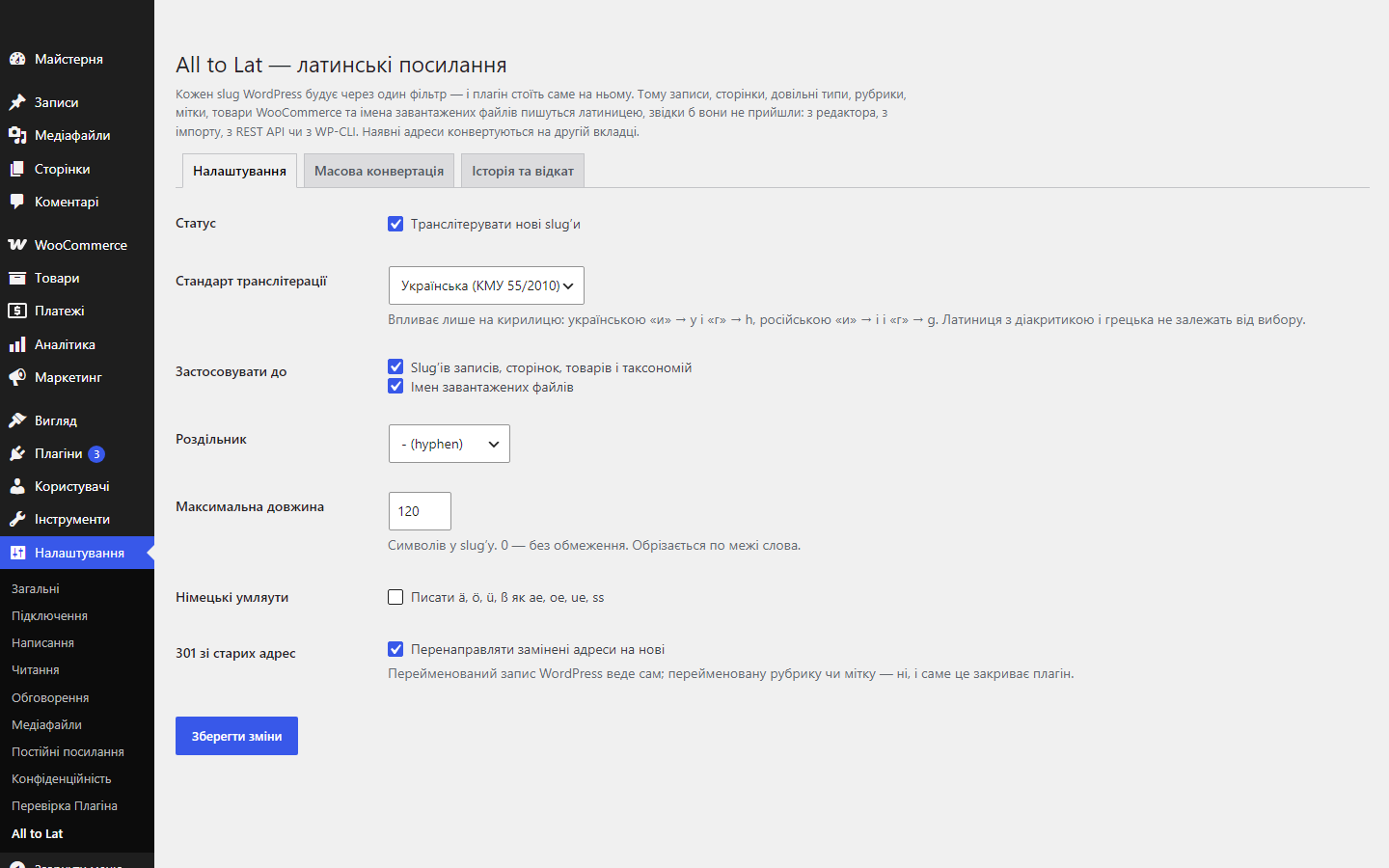
Task: Click the page heading All to Lat
Action: pos(341,65)
